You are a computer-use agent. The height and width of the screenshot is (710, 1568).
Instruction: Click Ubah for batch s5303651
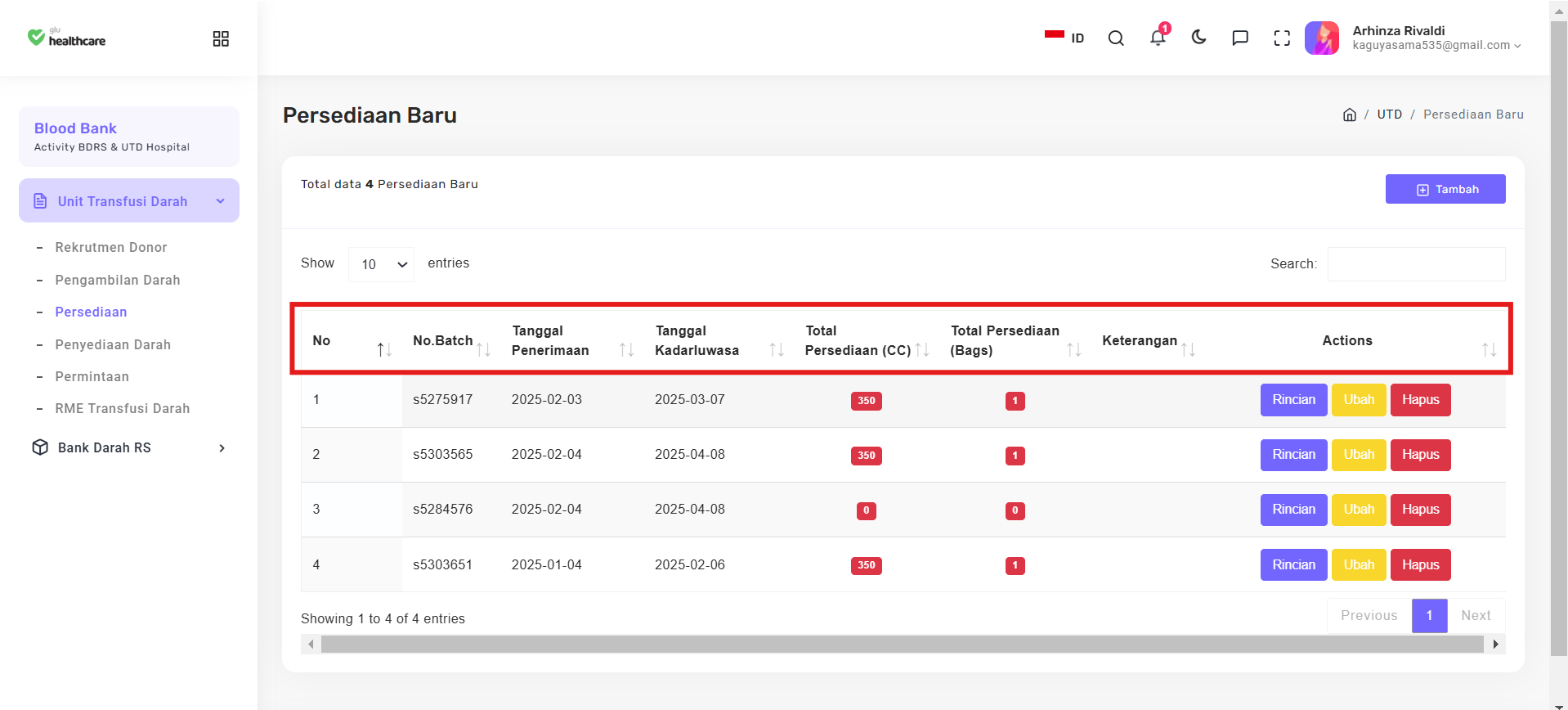[x=1359, y=565]
